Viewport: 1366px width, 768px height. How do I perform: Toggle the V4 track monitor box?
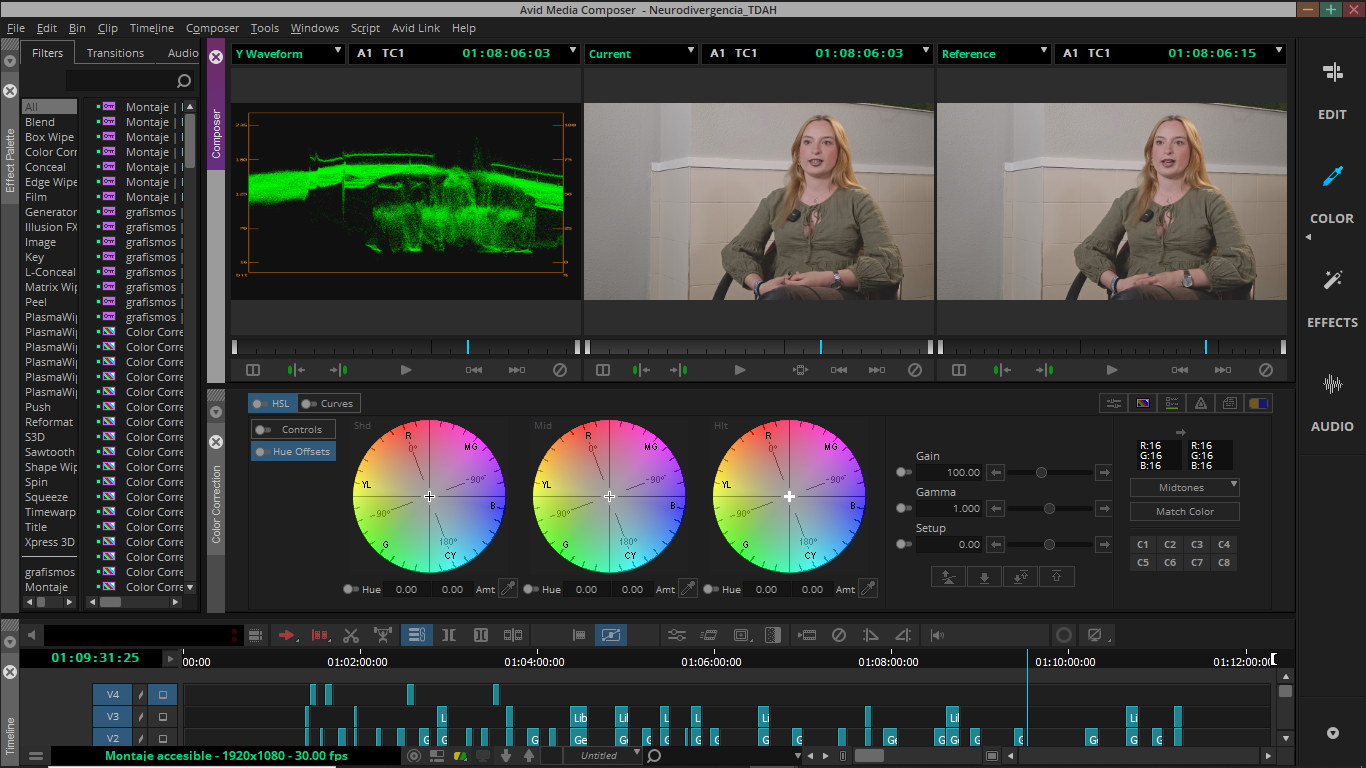(x=164, y=693)
